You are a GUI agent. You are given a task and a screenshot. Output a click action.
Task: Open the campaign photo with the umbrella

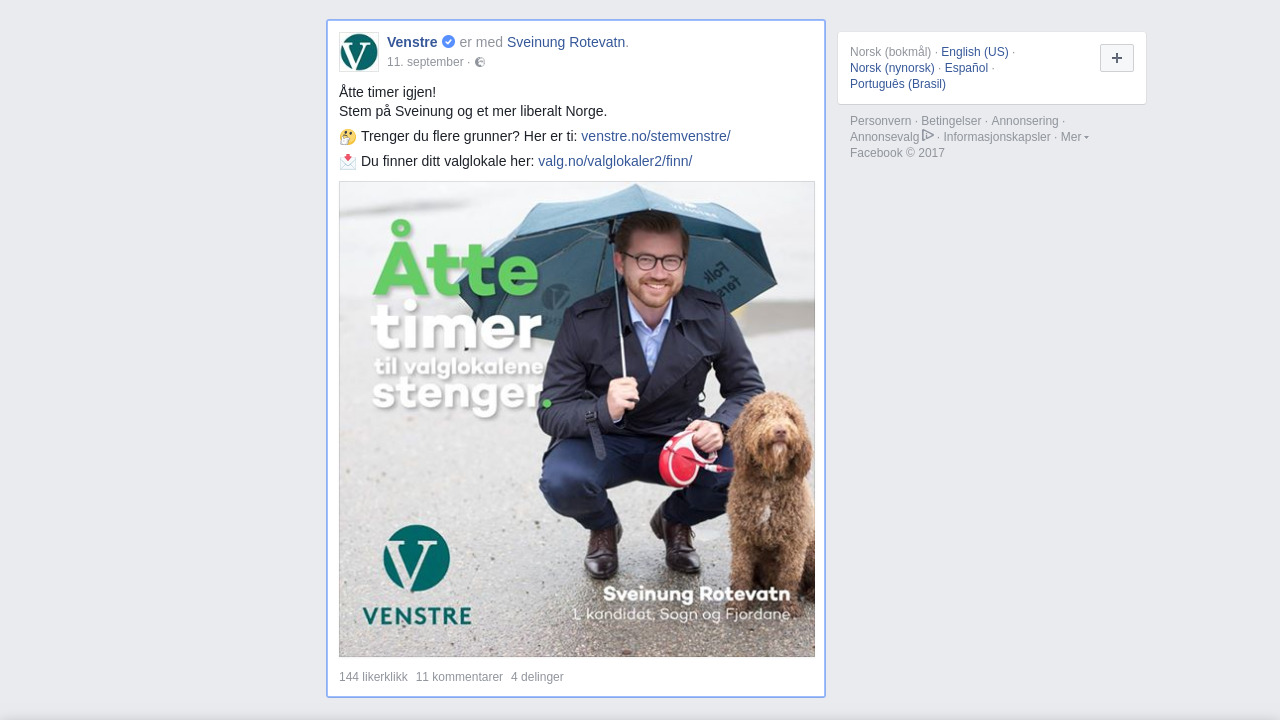pos(577,419)
